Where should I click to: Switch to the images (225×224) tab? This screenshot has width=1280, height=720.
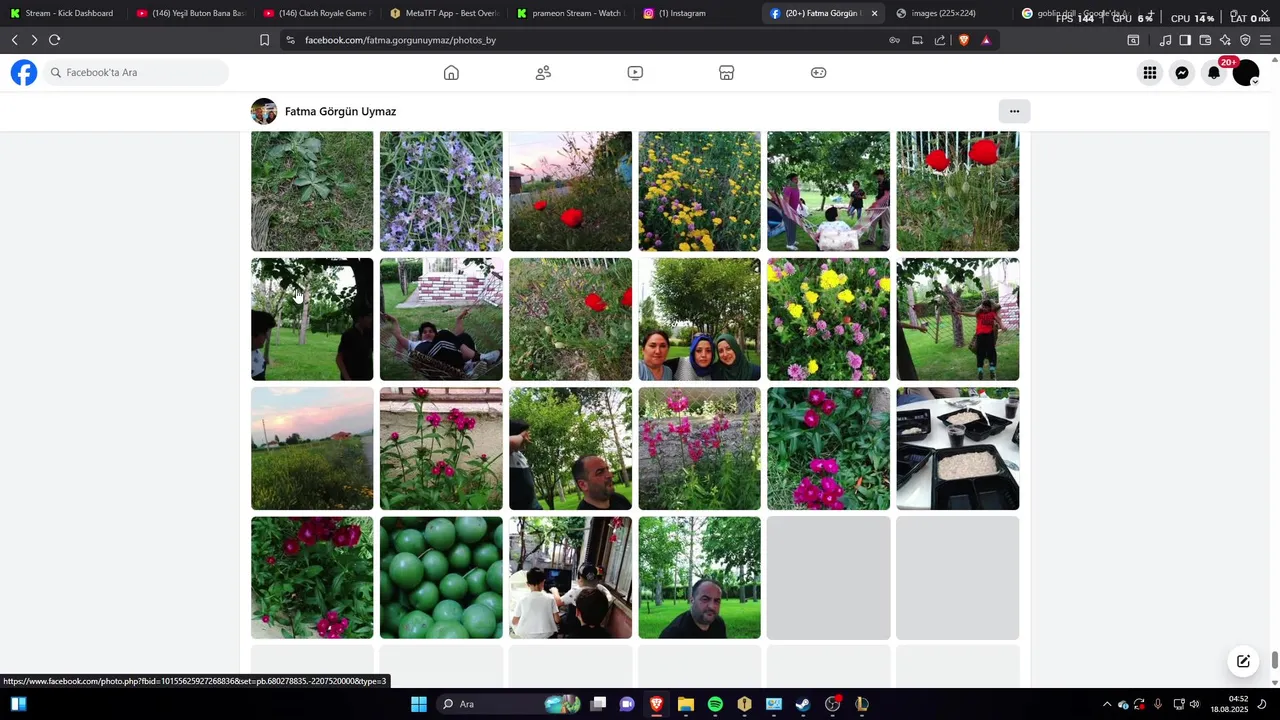950,13
